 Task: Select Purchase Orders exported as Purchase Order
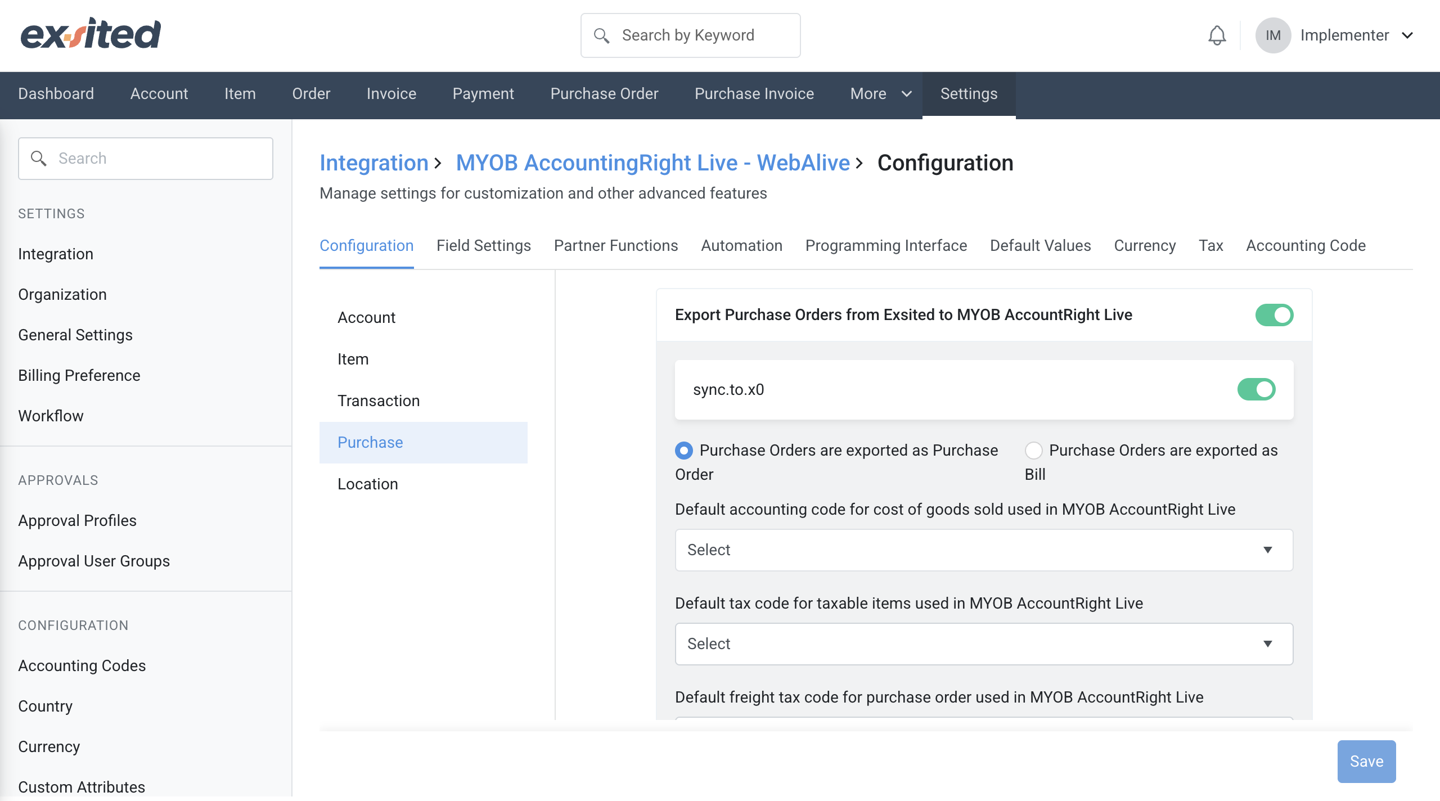(684, 451)
